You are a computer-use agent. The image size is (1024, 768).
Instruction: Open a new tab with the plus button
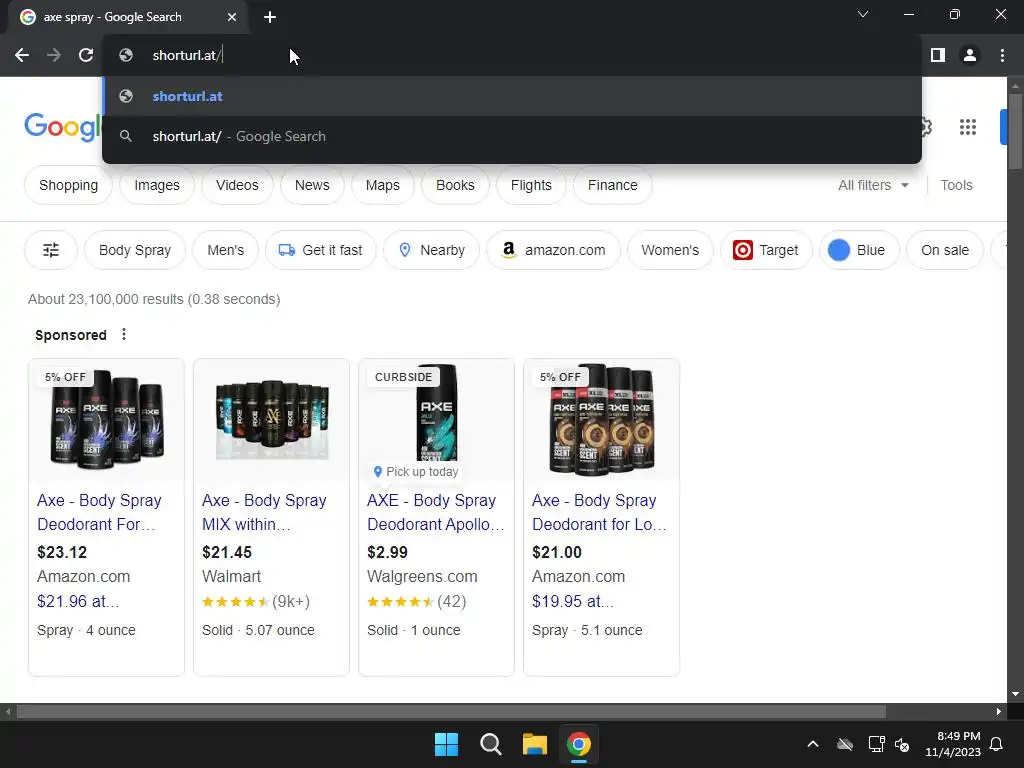[270, 17]
